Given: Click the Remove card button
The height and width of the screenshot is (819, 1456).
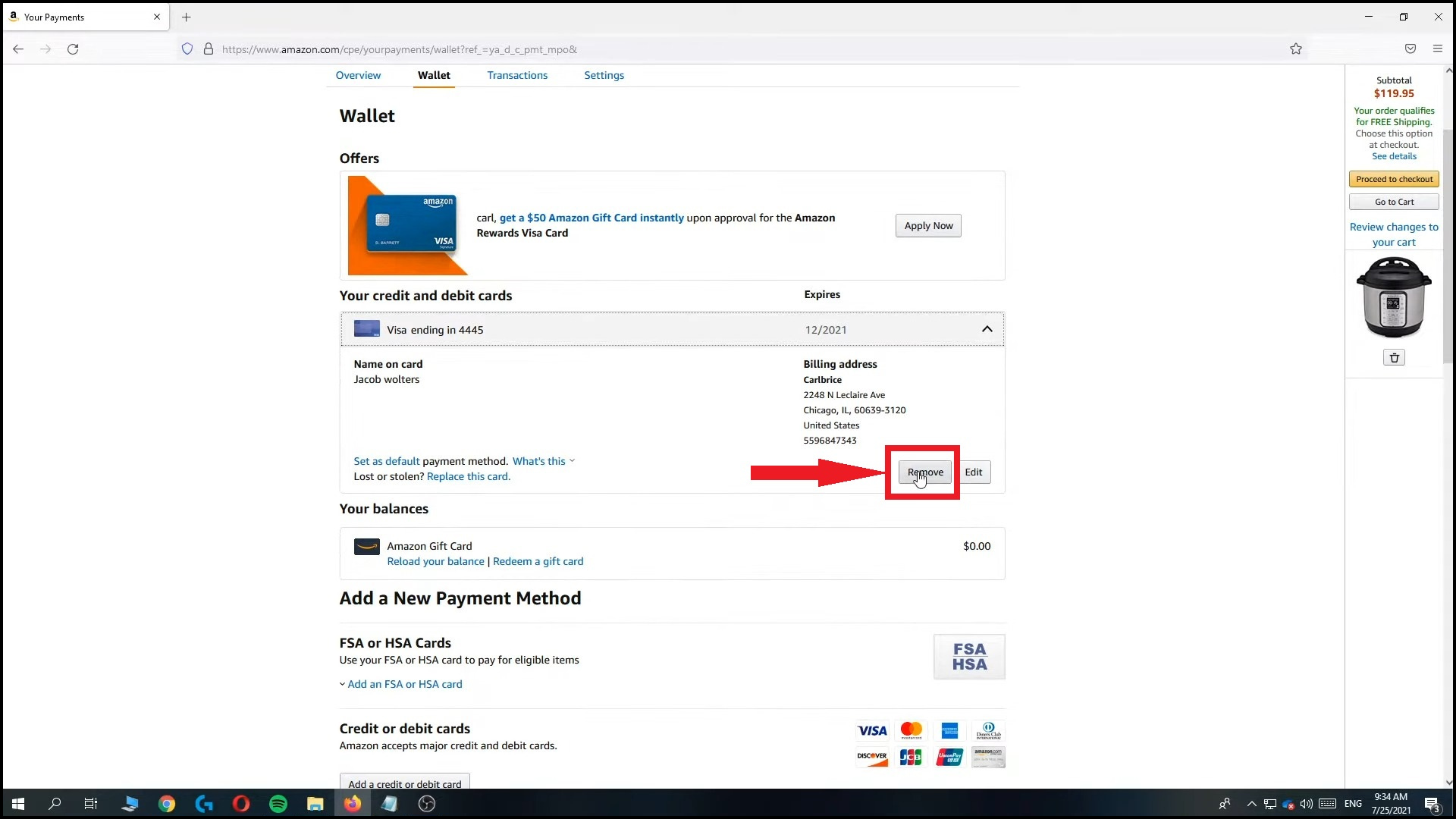Looking at the screenshot, I should click(925, 472).
